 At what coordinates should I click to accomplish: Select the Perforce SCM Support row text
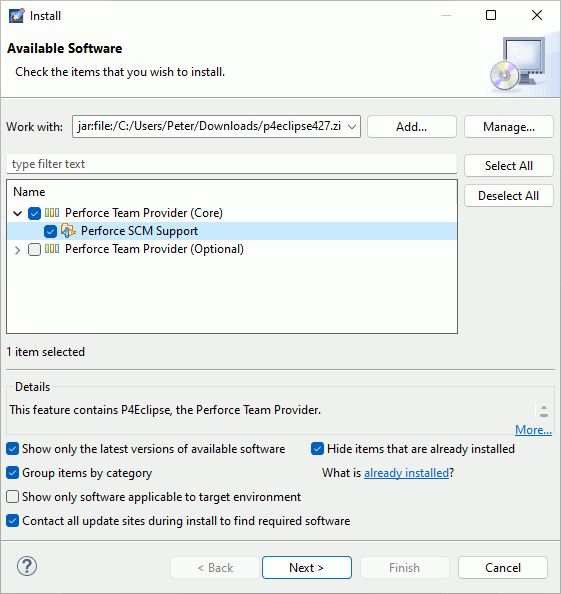(139, 231)
